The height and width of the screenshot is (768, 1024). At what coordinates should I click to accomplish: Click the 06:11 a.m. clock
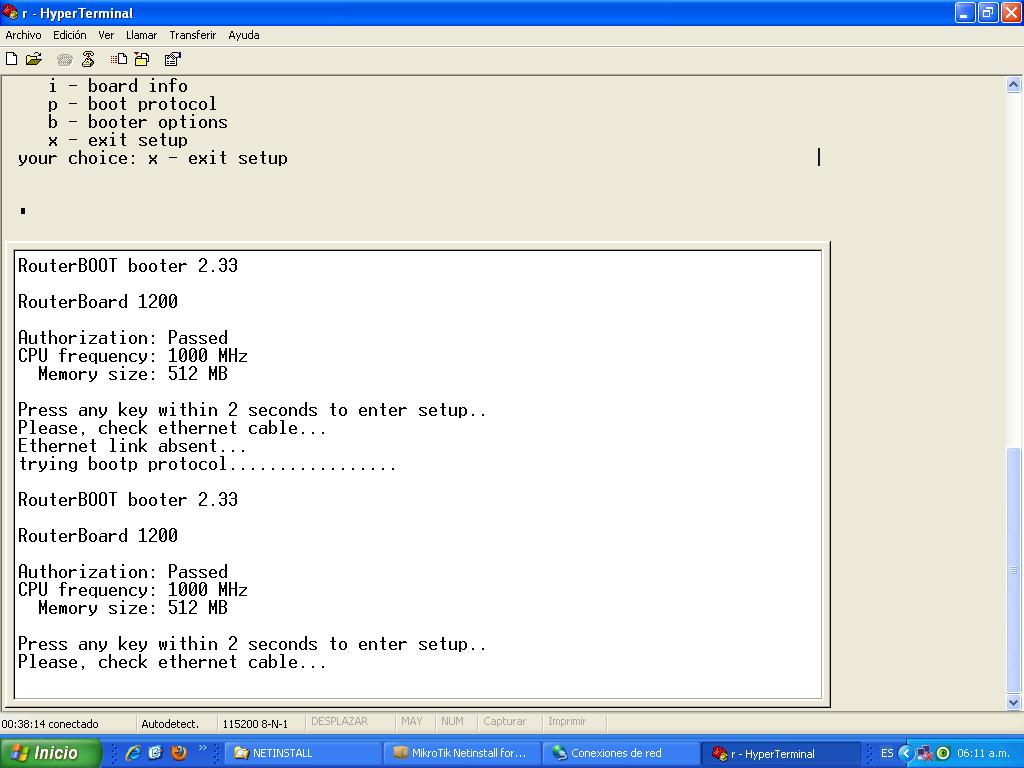point(984,753)
